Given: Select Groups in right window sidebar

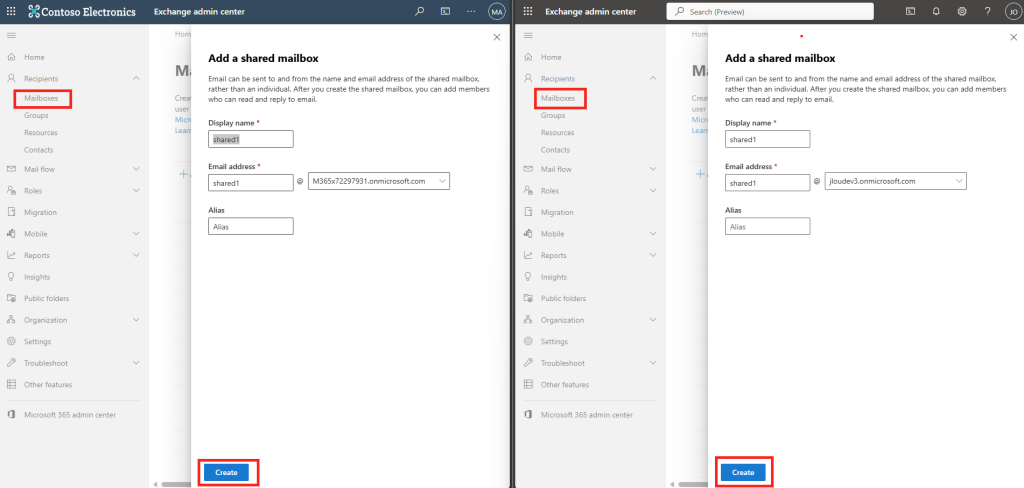Looking at the screenshot, I should point(553,116).
